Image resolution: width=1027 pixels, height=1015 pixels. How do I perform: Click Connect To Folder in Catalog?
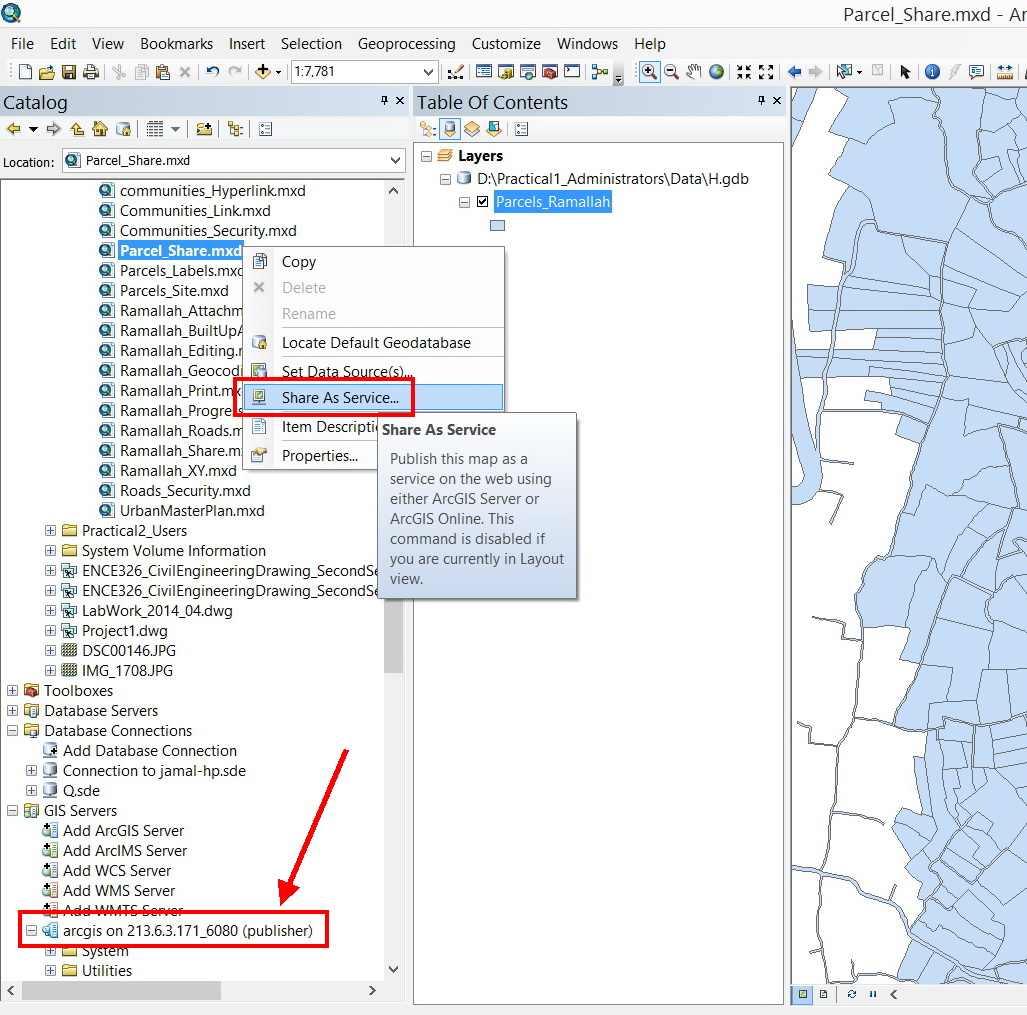click(x=204, y=129)
